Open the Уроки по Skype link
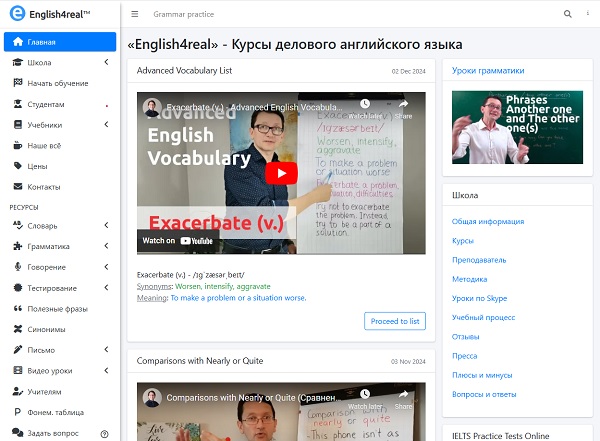Viewport: 600px width, 441px height. click(x=479, y=298)
